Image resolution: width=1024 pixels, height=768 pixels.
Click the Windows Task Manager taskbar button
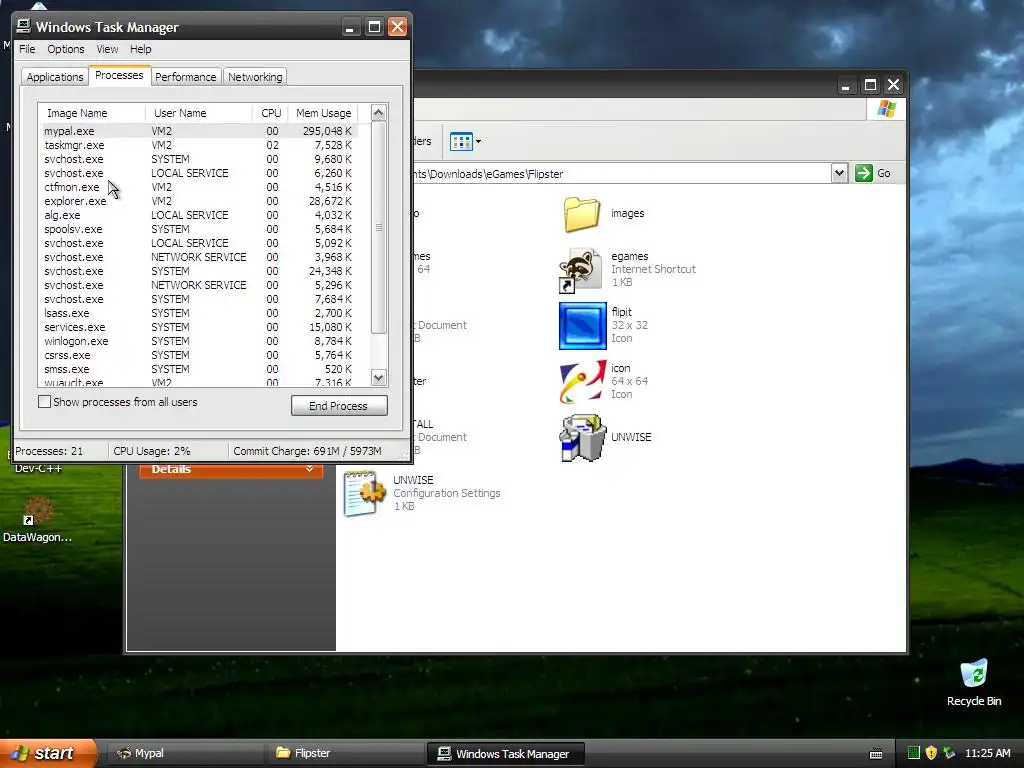[x=505, y=753]
